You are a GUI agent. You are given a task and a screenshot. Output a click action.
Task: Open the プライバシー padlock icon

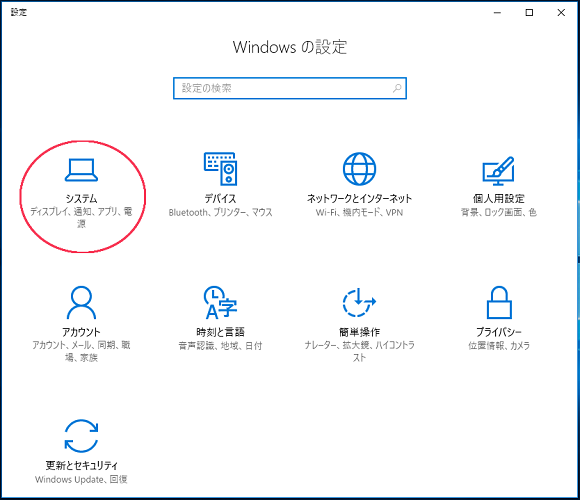click(499, 303)
